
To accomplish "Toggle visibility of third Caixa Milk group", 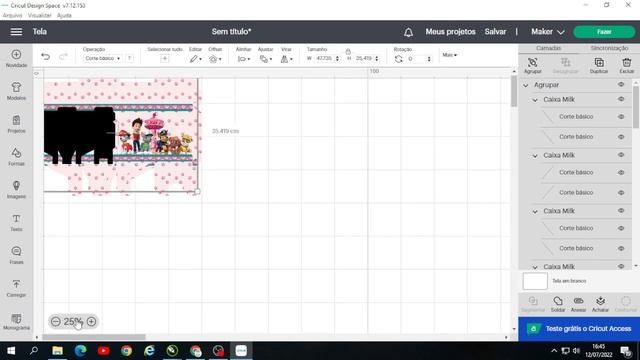I will coord(621,211).
